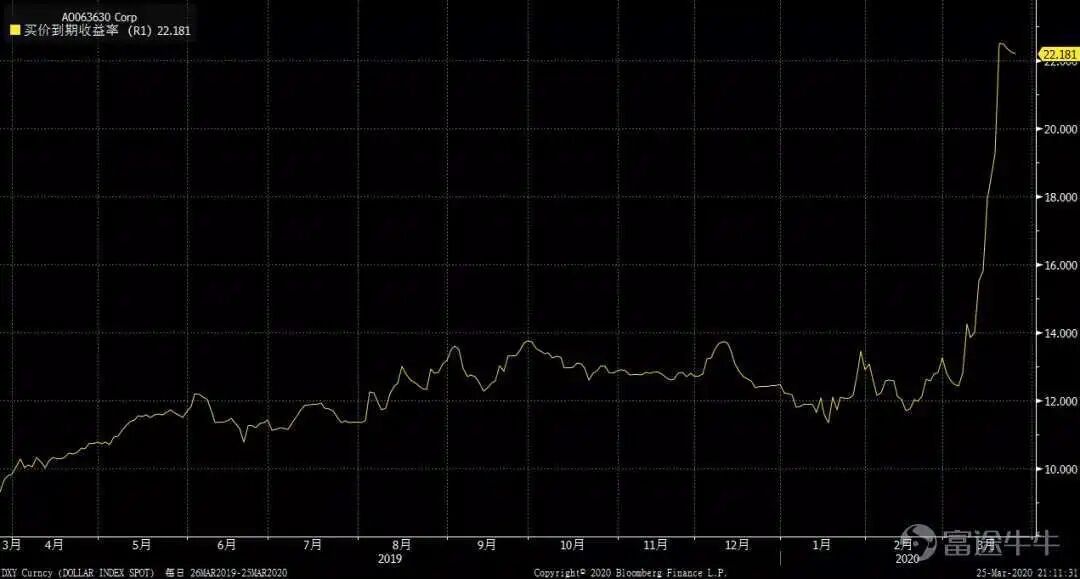Viewport: 1080px width, 579px height.
Task: Click the 2月 x-axis label
Action: click(903, 545)
